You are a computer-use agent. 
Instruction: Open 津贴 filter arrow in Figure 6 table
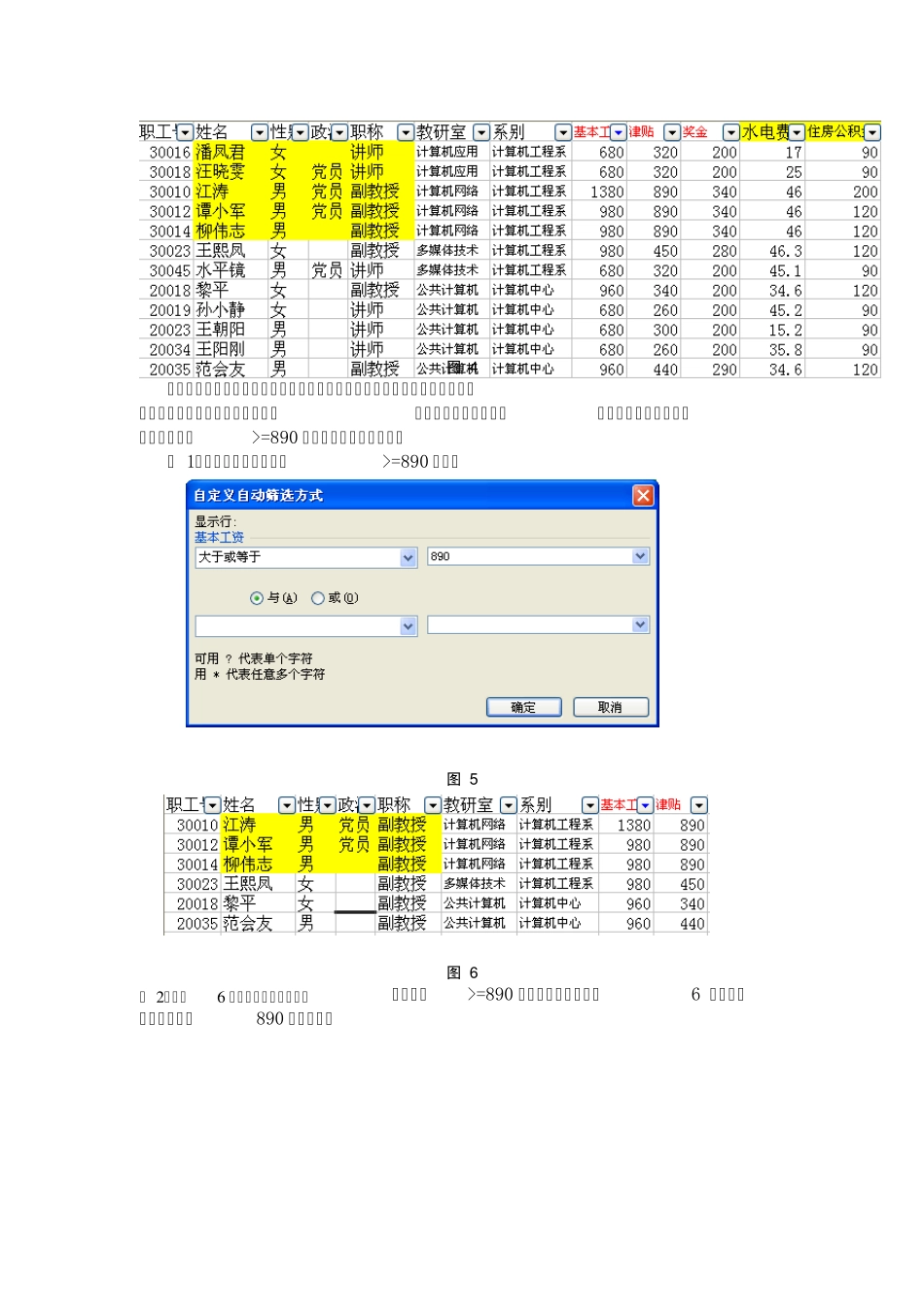[x=699, y=805]
